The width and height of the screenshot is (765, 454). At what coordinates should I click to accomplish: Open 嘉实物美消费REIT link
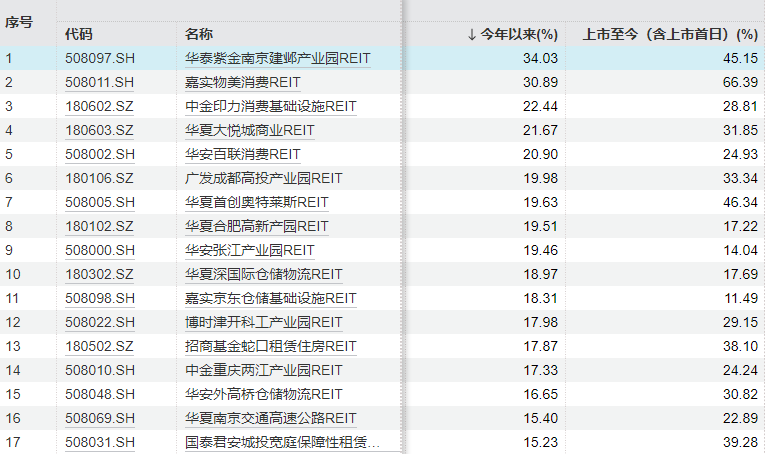pyautogui.click(x=242, y=82)
